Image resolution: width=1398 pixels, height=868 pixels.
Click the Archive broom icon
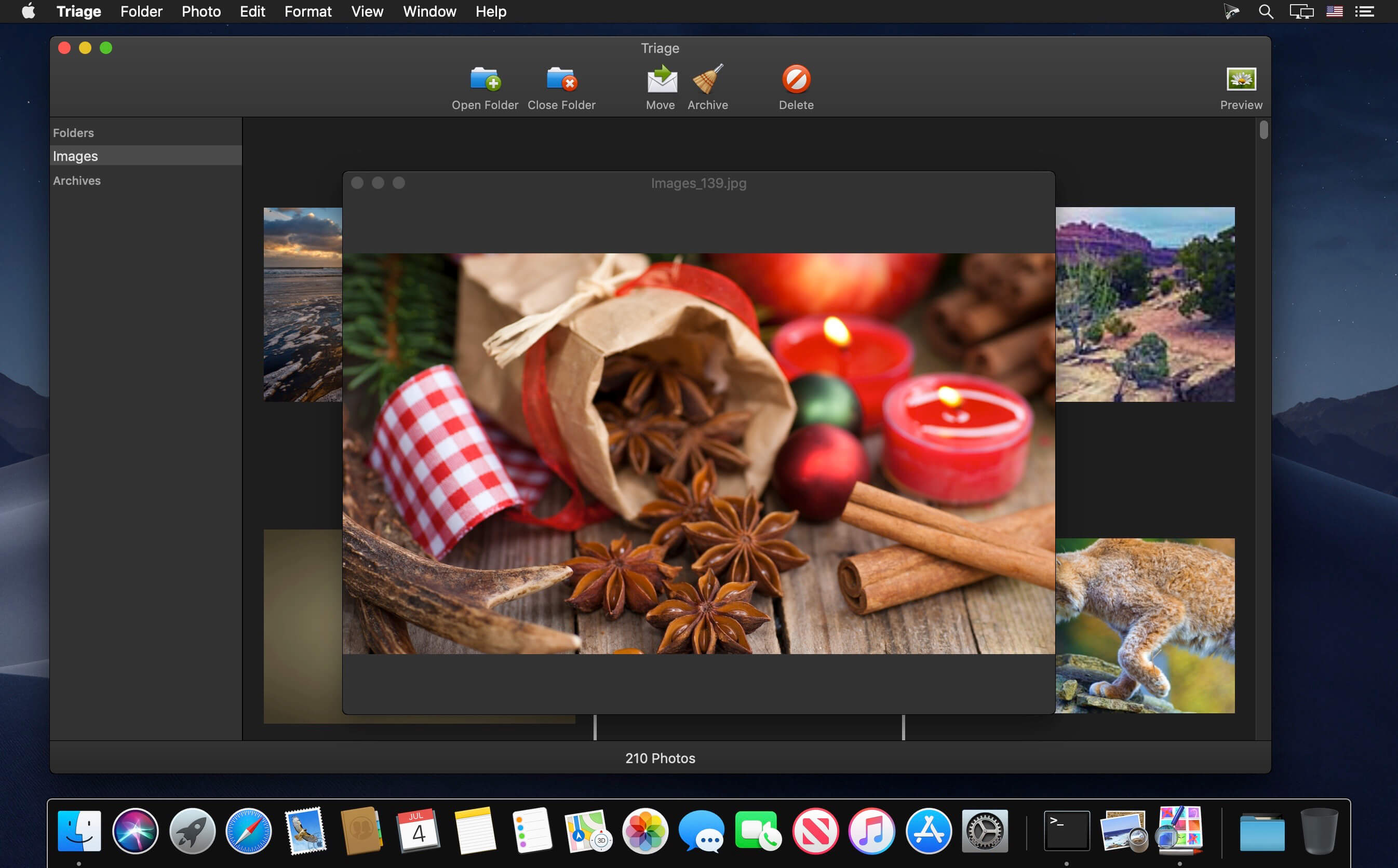click(708, 79)
